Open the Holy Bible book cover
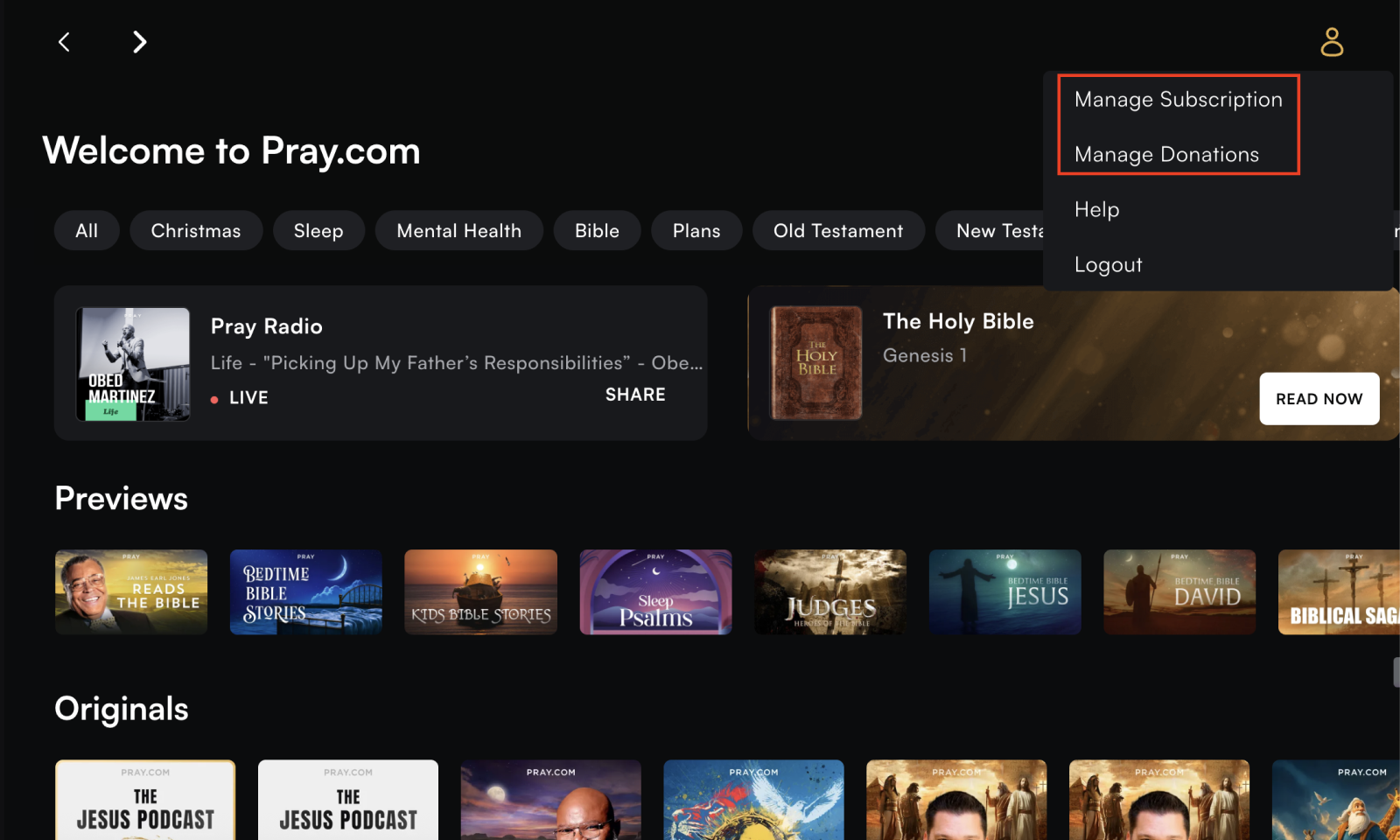Screen dimensions: 1400x840 coord(815,363)
